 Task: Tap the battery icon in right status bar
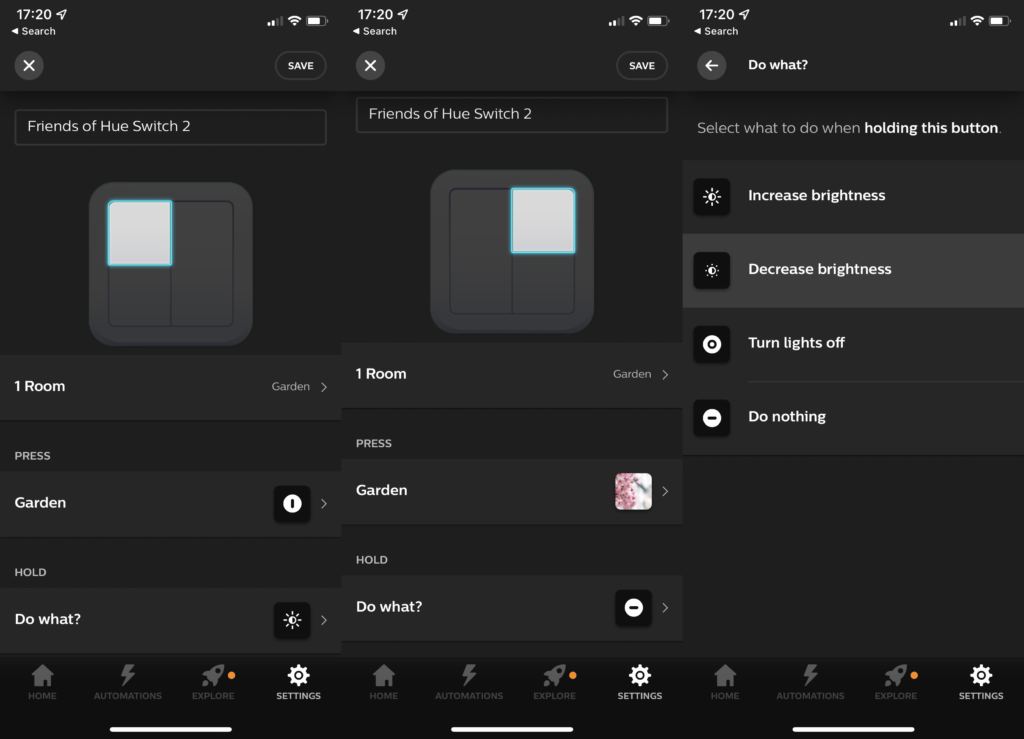[x=1000, y=22]
